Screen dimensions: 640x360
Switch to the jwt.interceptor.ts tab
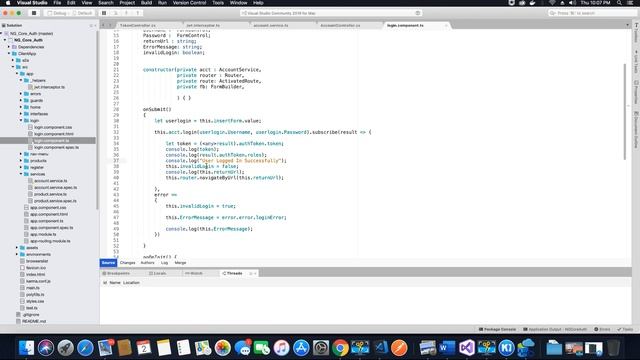coord(203,25)
